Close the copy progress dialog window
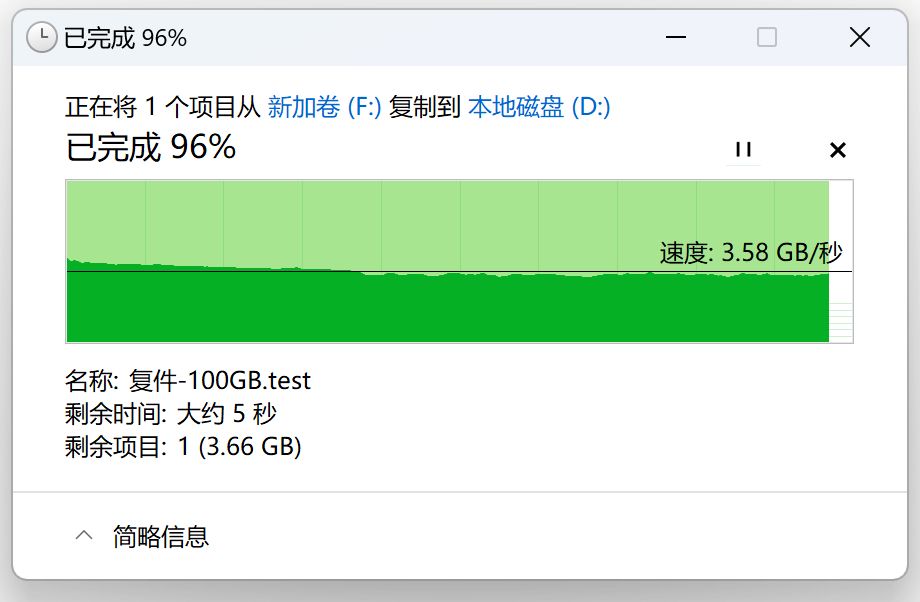 tap(859, 38)
